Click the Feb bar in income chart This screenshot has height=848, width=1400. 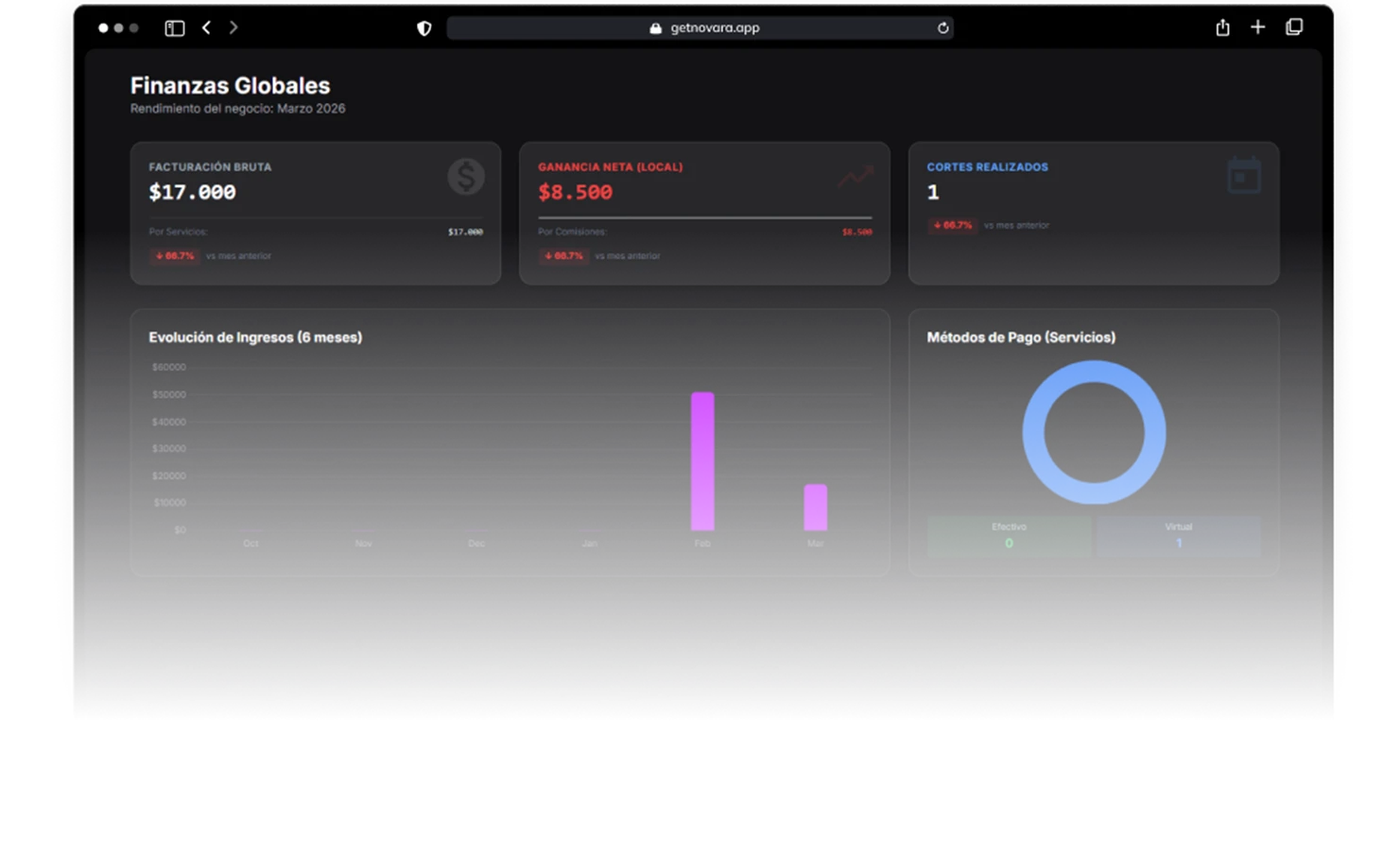tap(702, 461)
